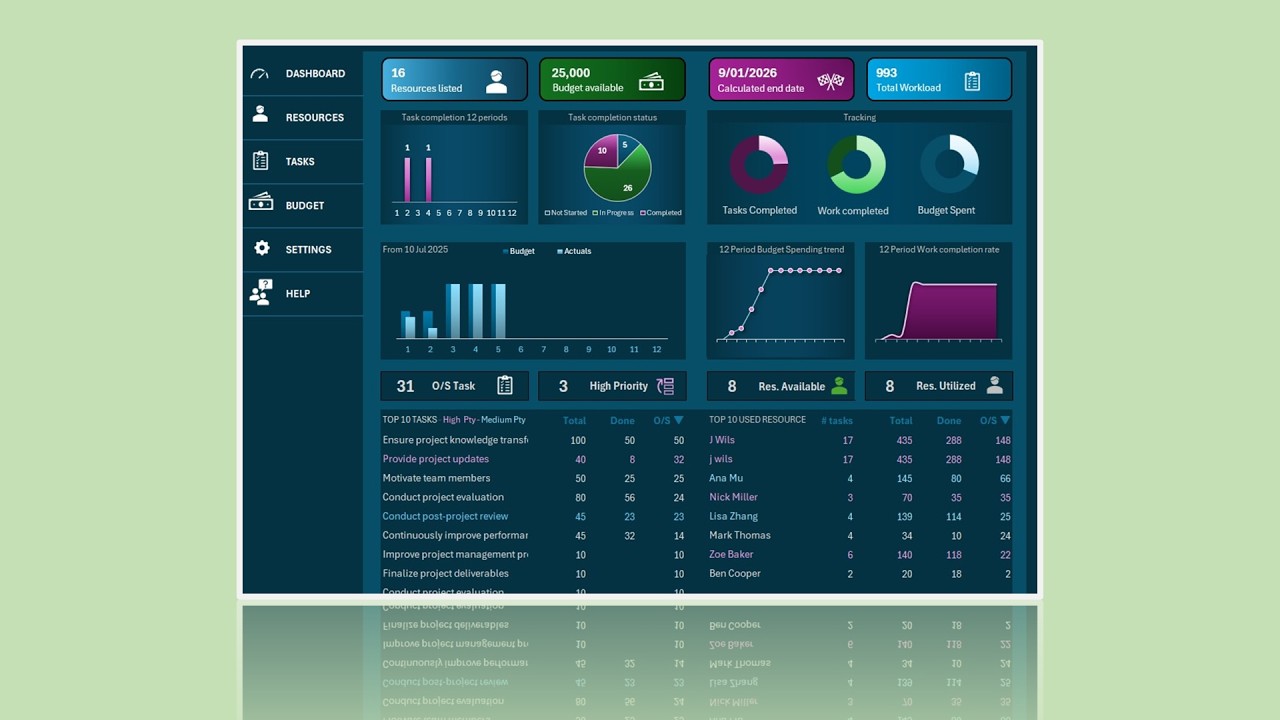
Task: Click the Budget money icon in sidebar
Action: coord(260,202)
